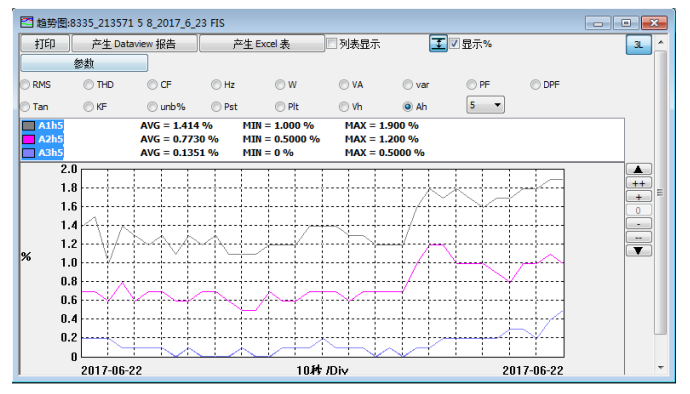Close the trend chart window
This screenshot has height=394, width=690.
[x=654, y=23]
